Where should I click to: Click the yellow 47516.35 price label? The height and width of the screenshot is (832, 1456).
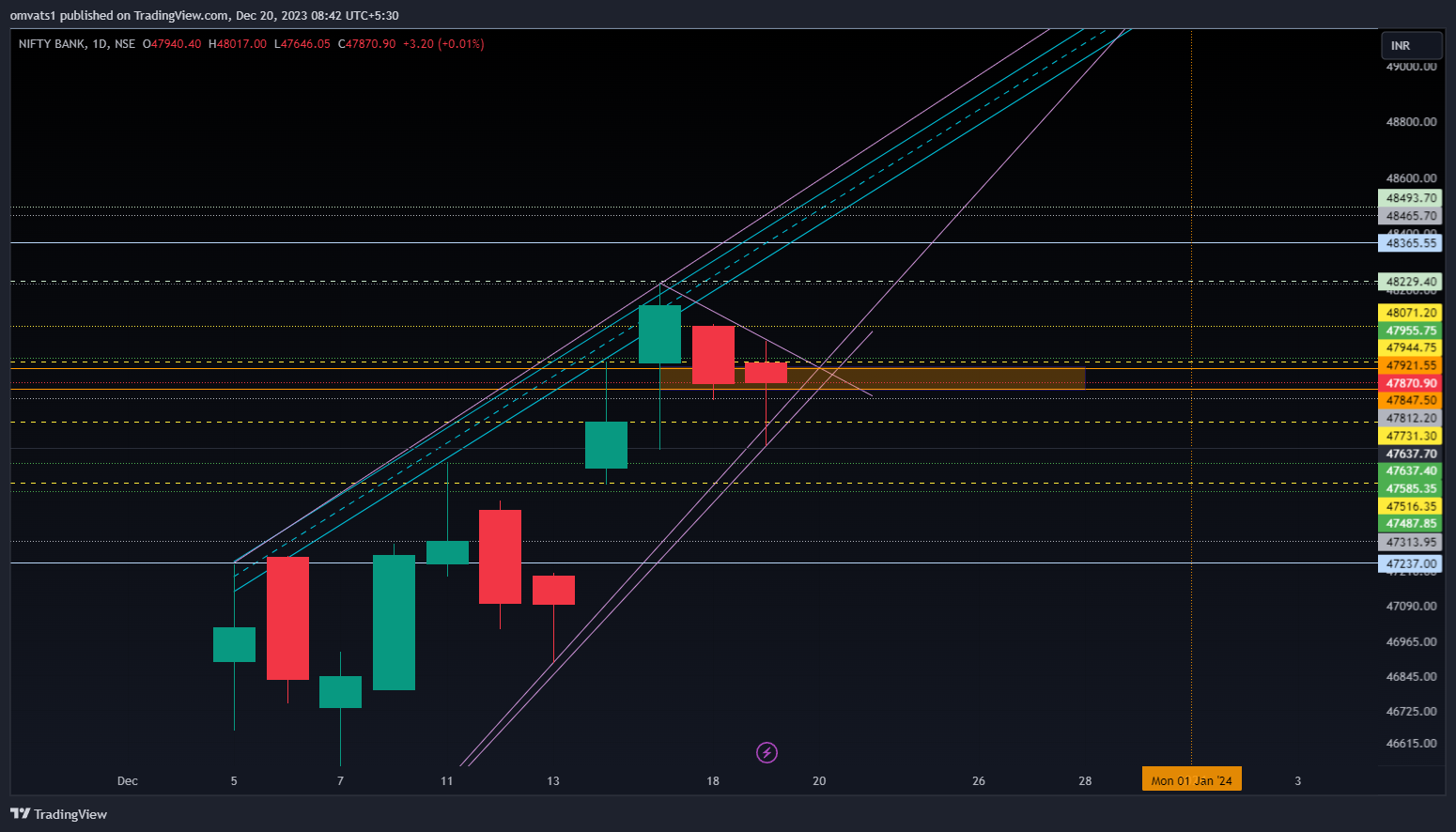pos(1411,506)
